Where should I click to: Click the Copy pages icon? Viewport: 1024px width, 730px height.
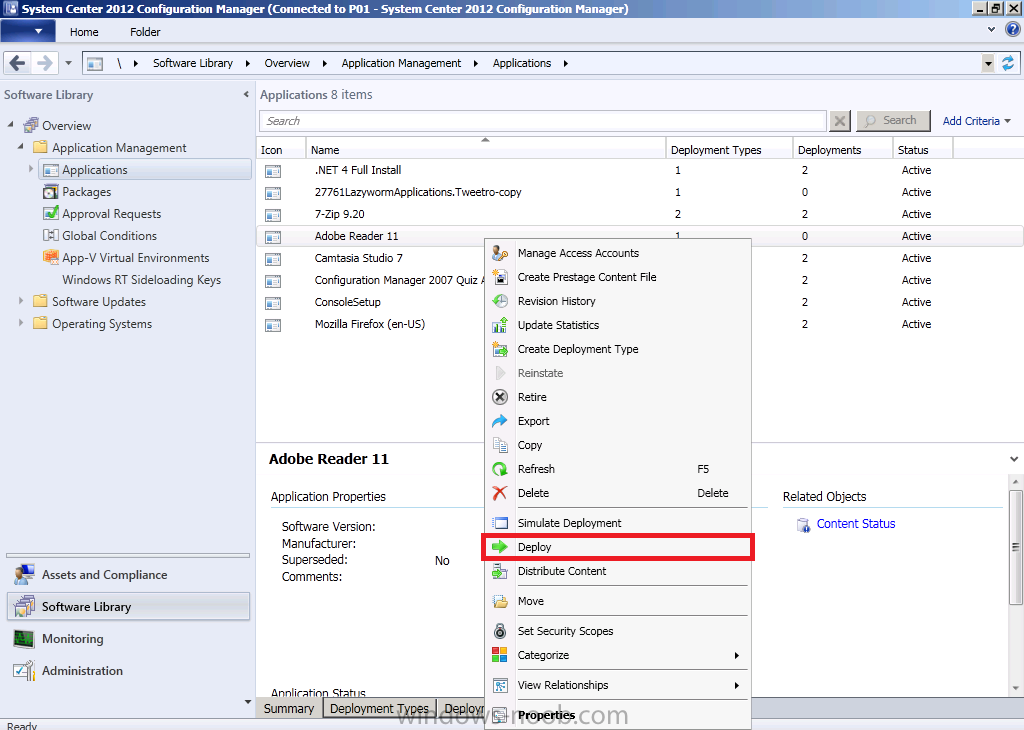(500, 445)
